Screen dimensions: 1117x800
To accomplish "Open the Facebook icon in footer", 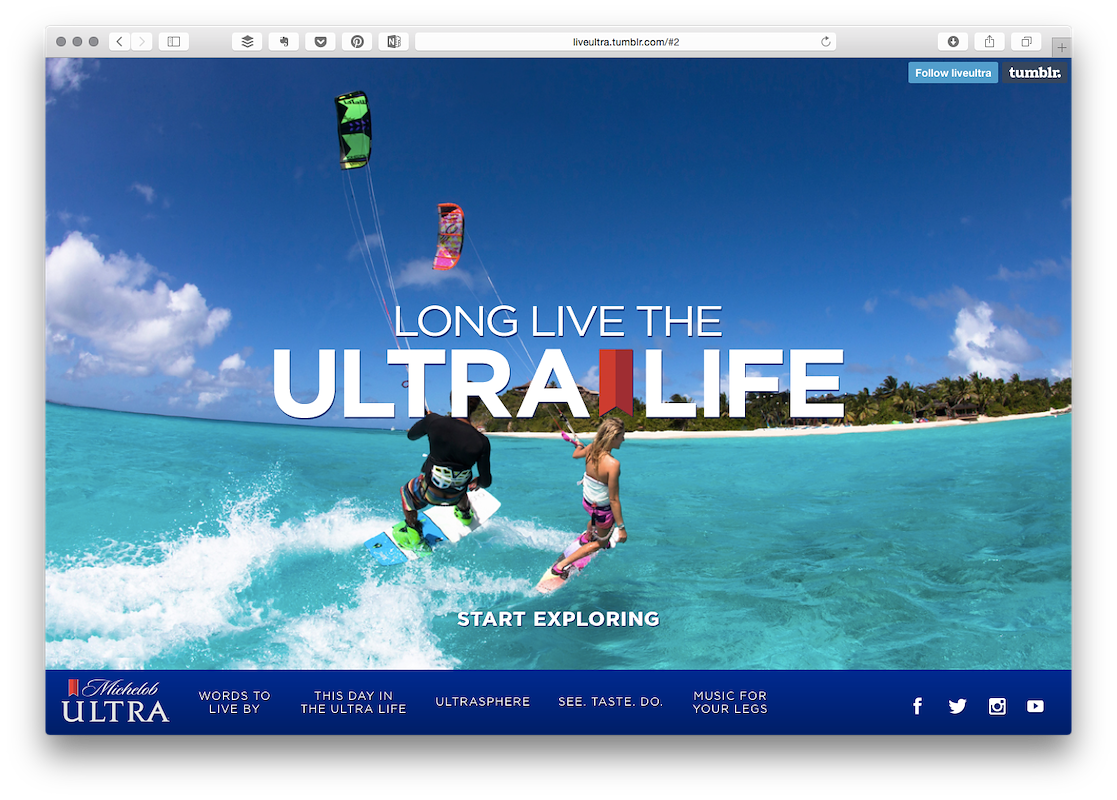I will click(918, 706).
